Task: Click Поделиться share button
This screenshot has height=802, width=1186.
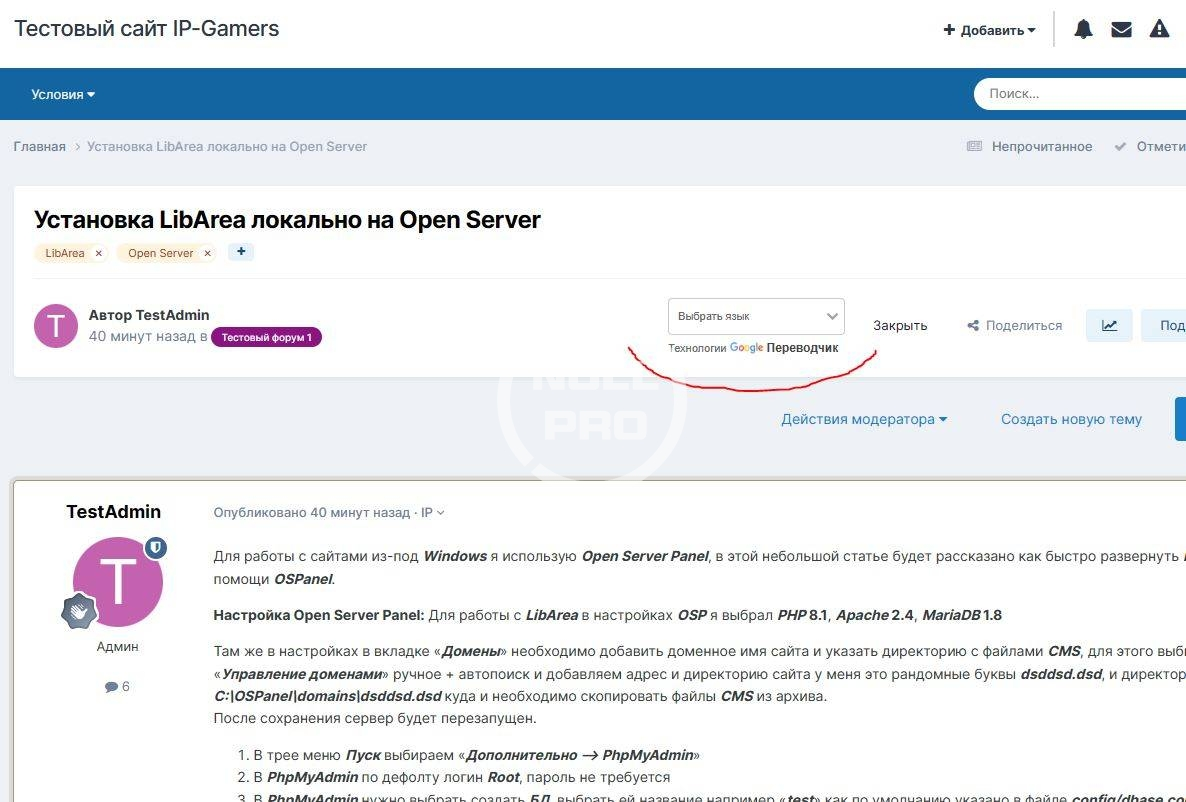Action: [x=1014, y=325]
